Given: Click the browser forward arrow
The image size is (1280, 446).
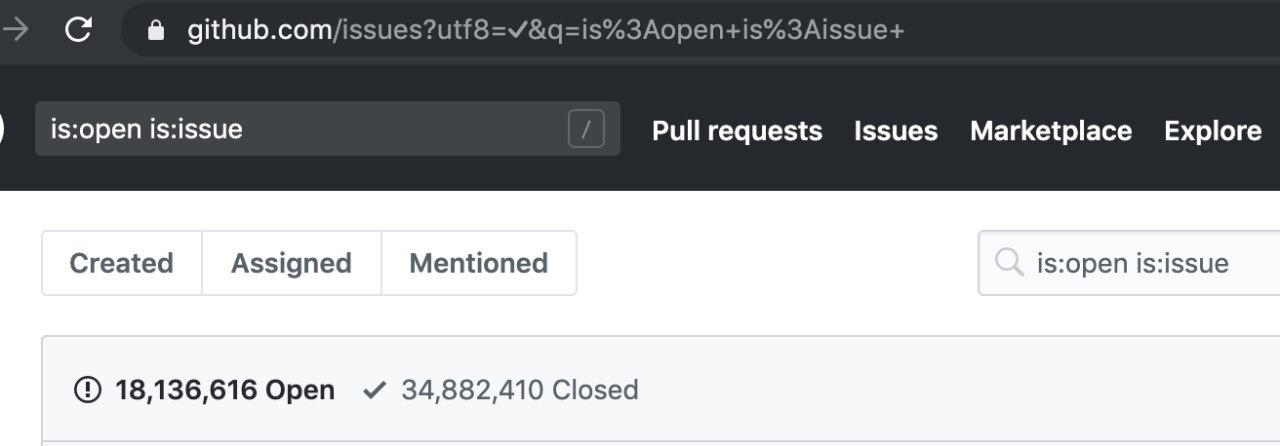Looking at the screenshot, I should (16, 30).
